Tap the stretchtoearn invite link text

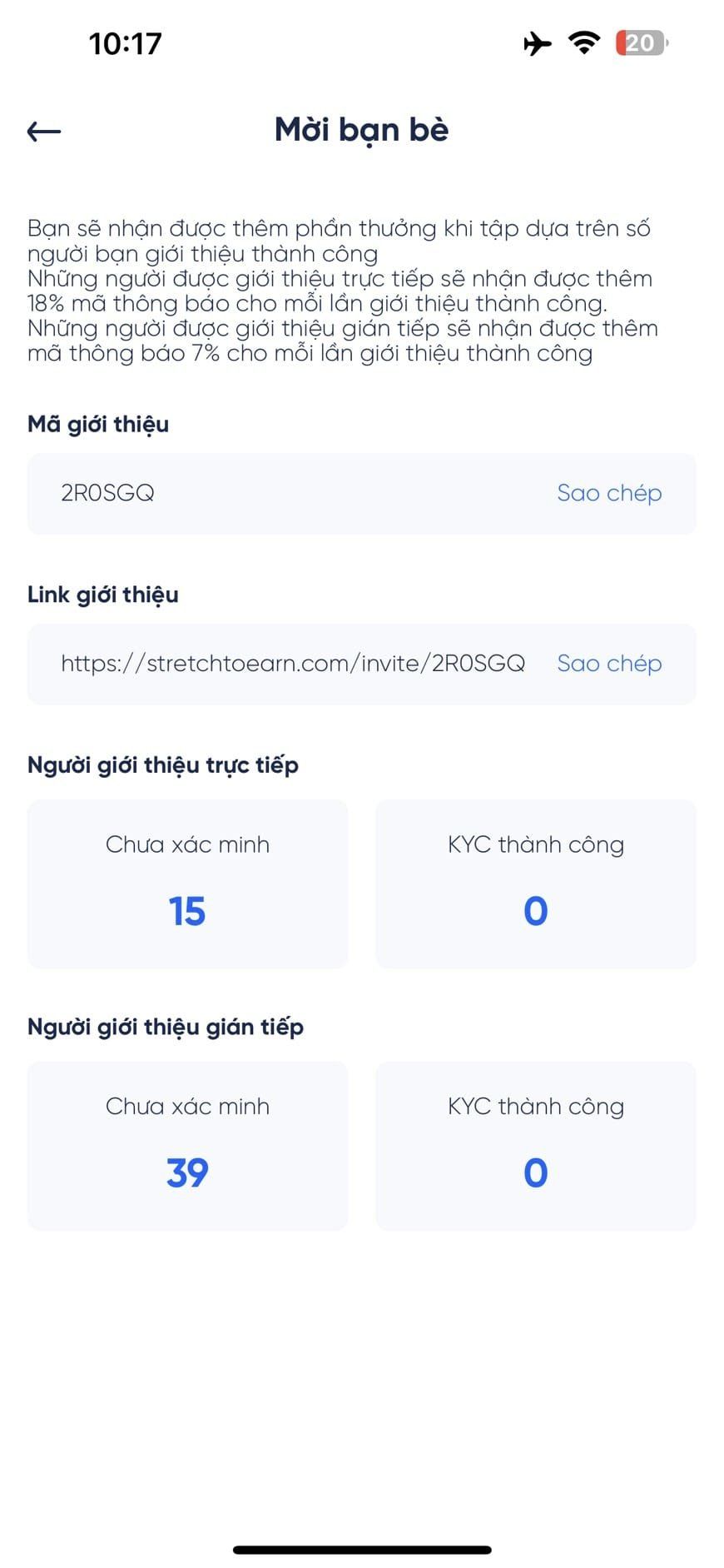(x=293, y=664)
